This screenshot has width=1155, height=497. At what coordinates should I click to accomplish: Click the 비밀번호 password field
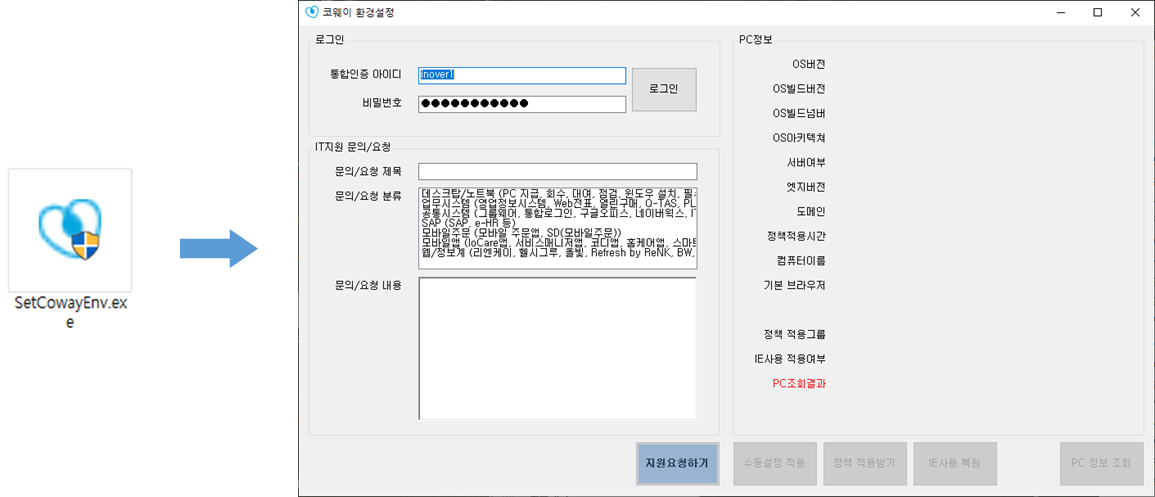522,104
